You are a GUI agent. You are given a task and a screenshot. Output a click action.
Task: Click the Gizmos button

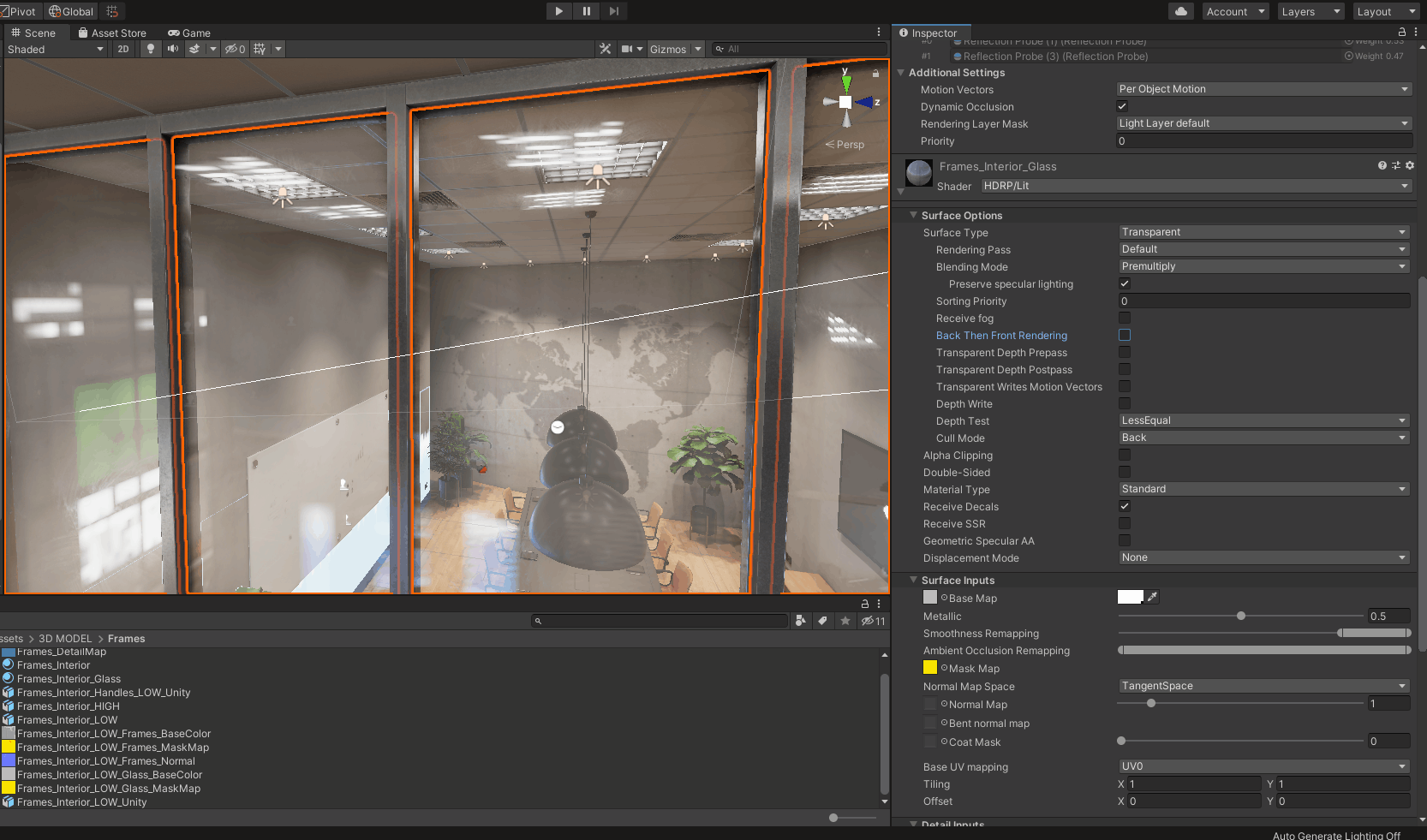click(x=668, y=49)
